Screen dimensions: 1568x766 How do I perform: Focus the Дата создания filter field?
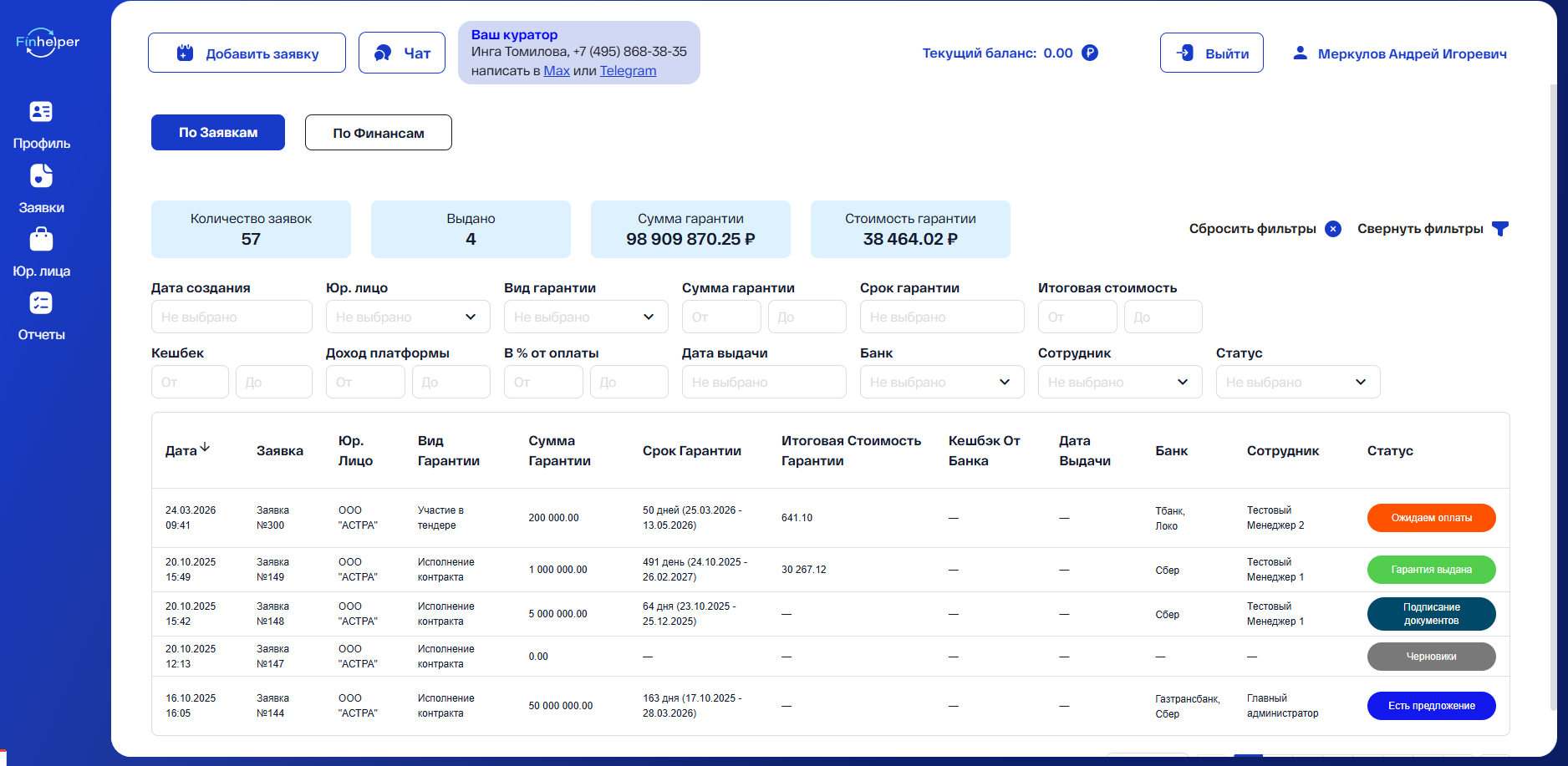[232, 317]
